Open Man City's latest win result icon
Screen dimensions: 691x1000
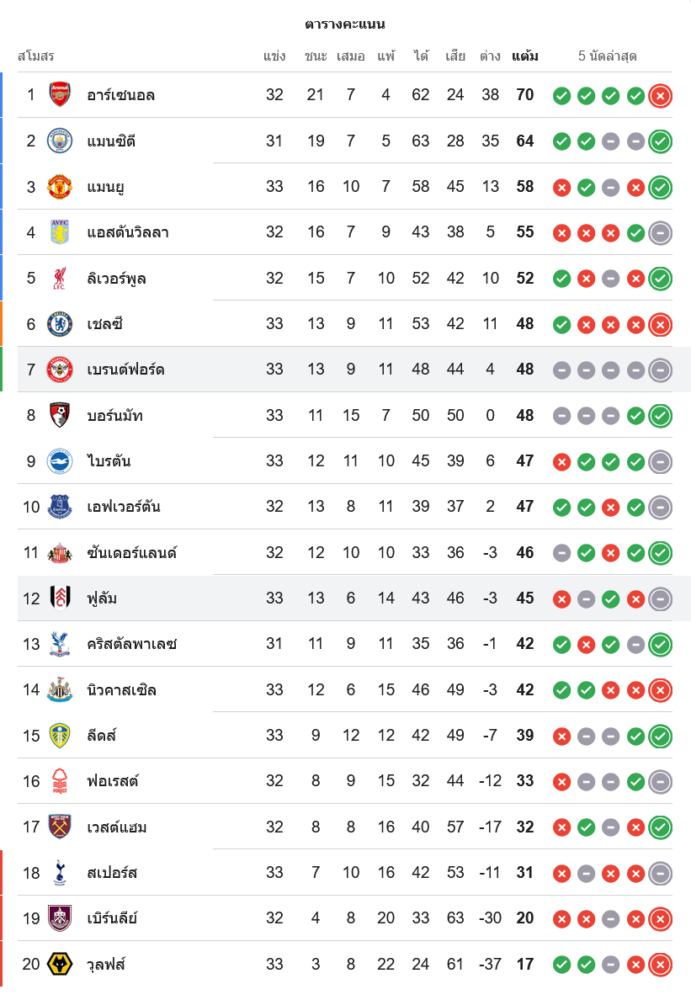click(x=660, y=141)
